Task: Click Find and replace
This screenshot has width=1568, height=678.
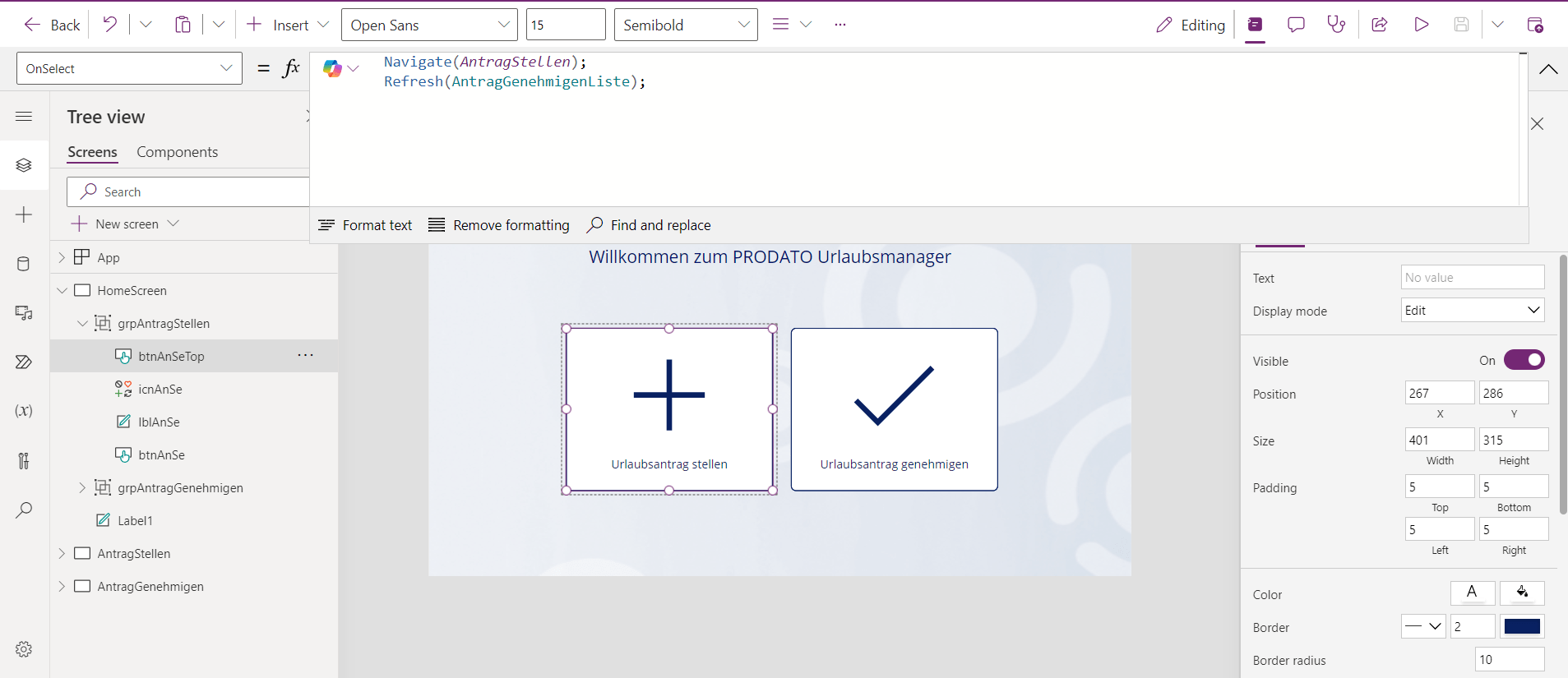Action: (x=649, y=225)
